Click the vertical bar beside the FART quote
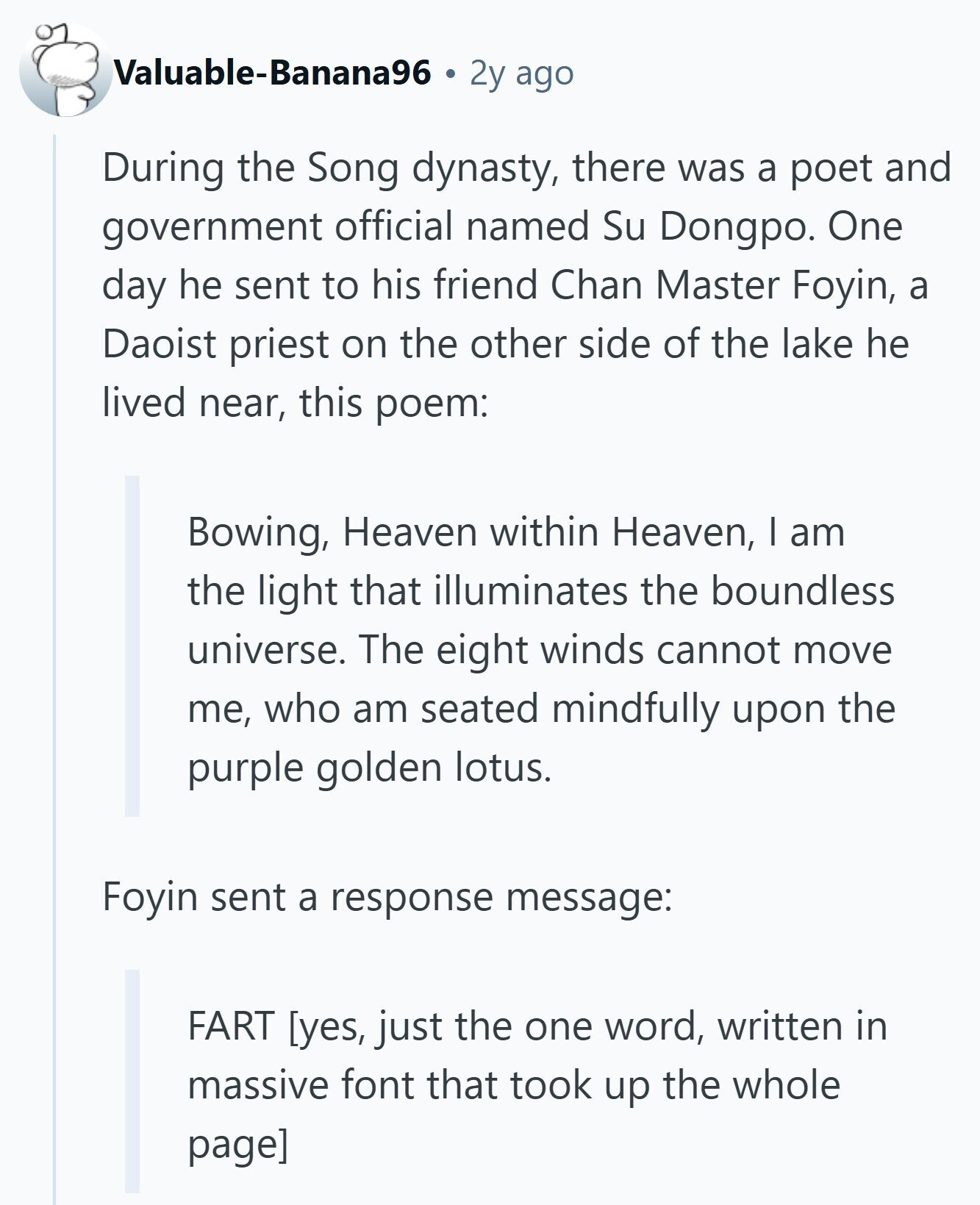The width and height of the screenshot is (980, 1205). click(132, 1081)
